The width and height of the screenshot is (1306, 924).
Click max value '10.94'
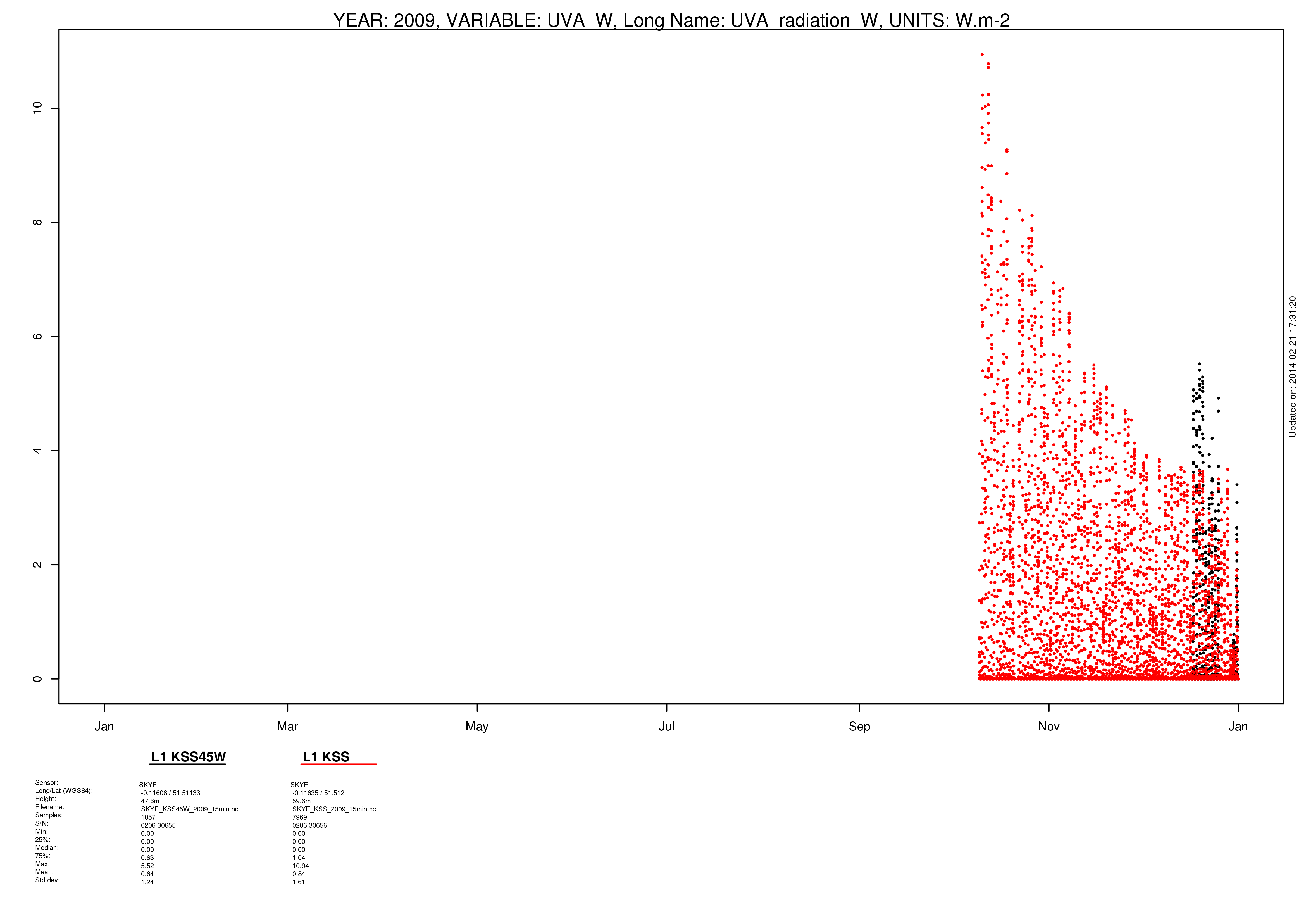click(300, 866)
